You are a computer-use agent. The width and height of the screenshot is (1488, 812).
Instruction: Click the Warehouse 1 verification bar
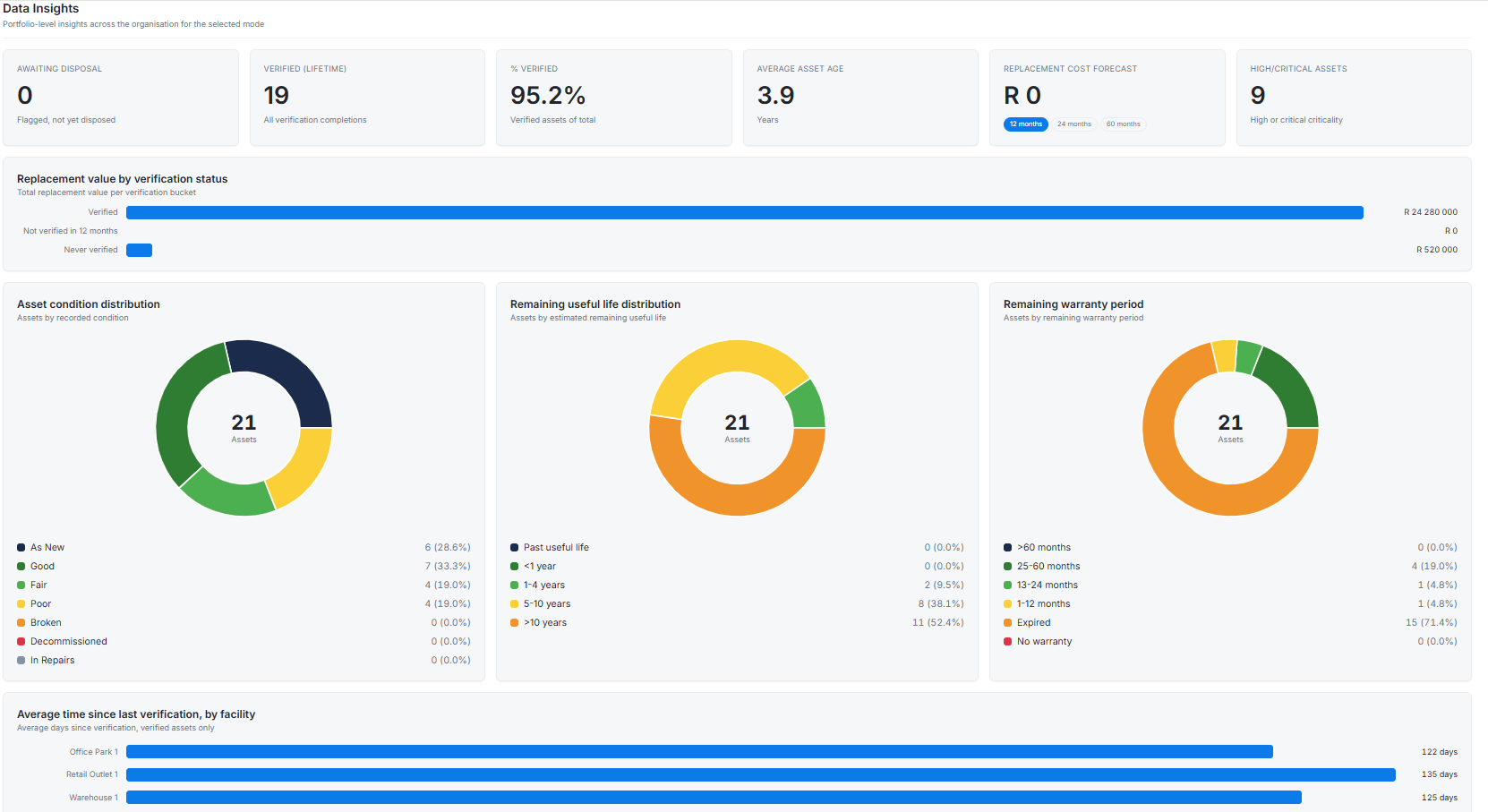[714, 798]
